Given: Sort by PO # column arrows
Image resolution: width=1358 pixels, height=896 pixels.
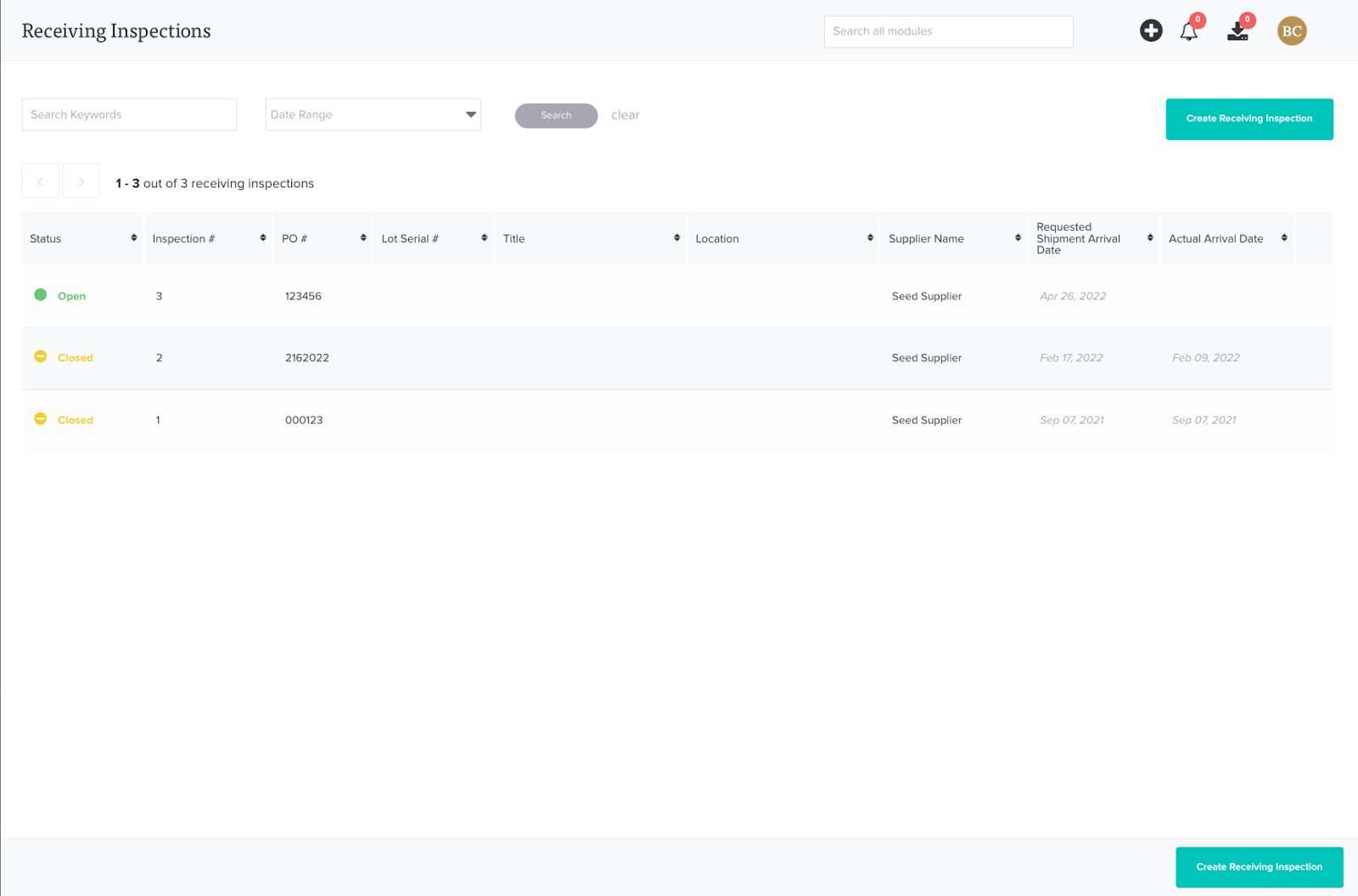Looking at the screenshot, I should [x=363, y=238].
